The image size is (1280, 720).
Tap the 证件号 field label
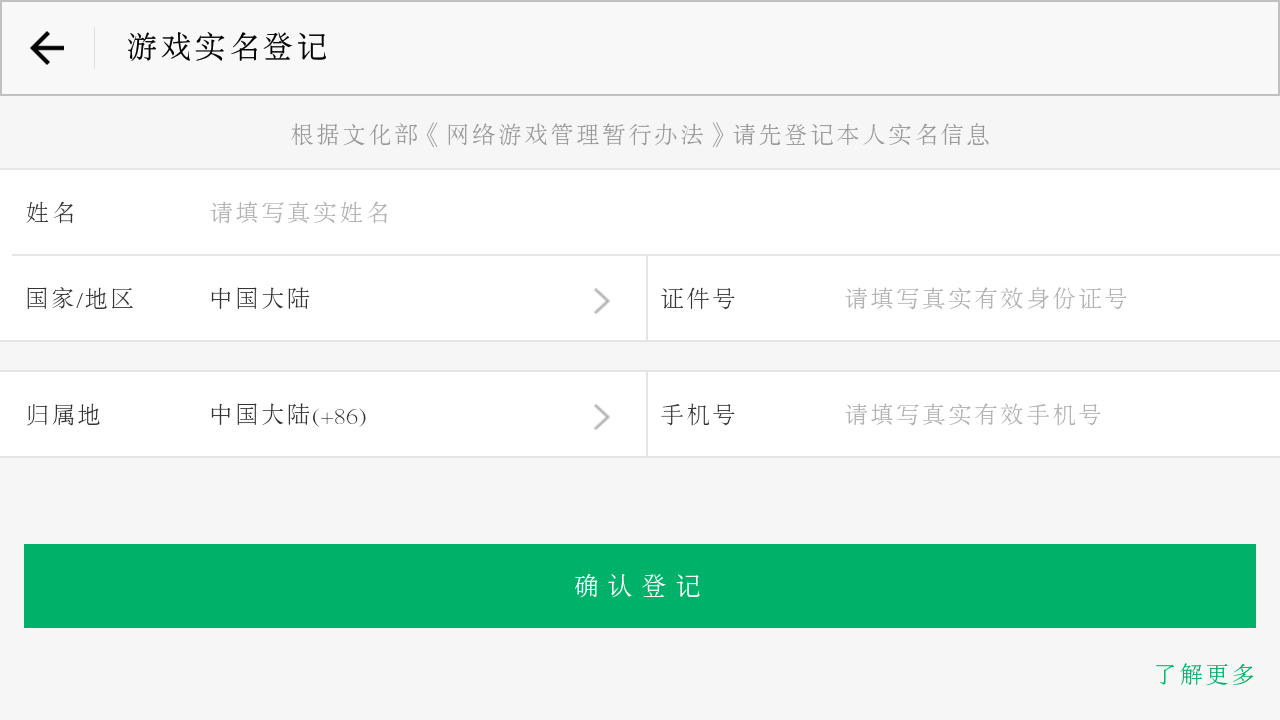tap(698, 299)
